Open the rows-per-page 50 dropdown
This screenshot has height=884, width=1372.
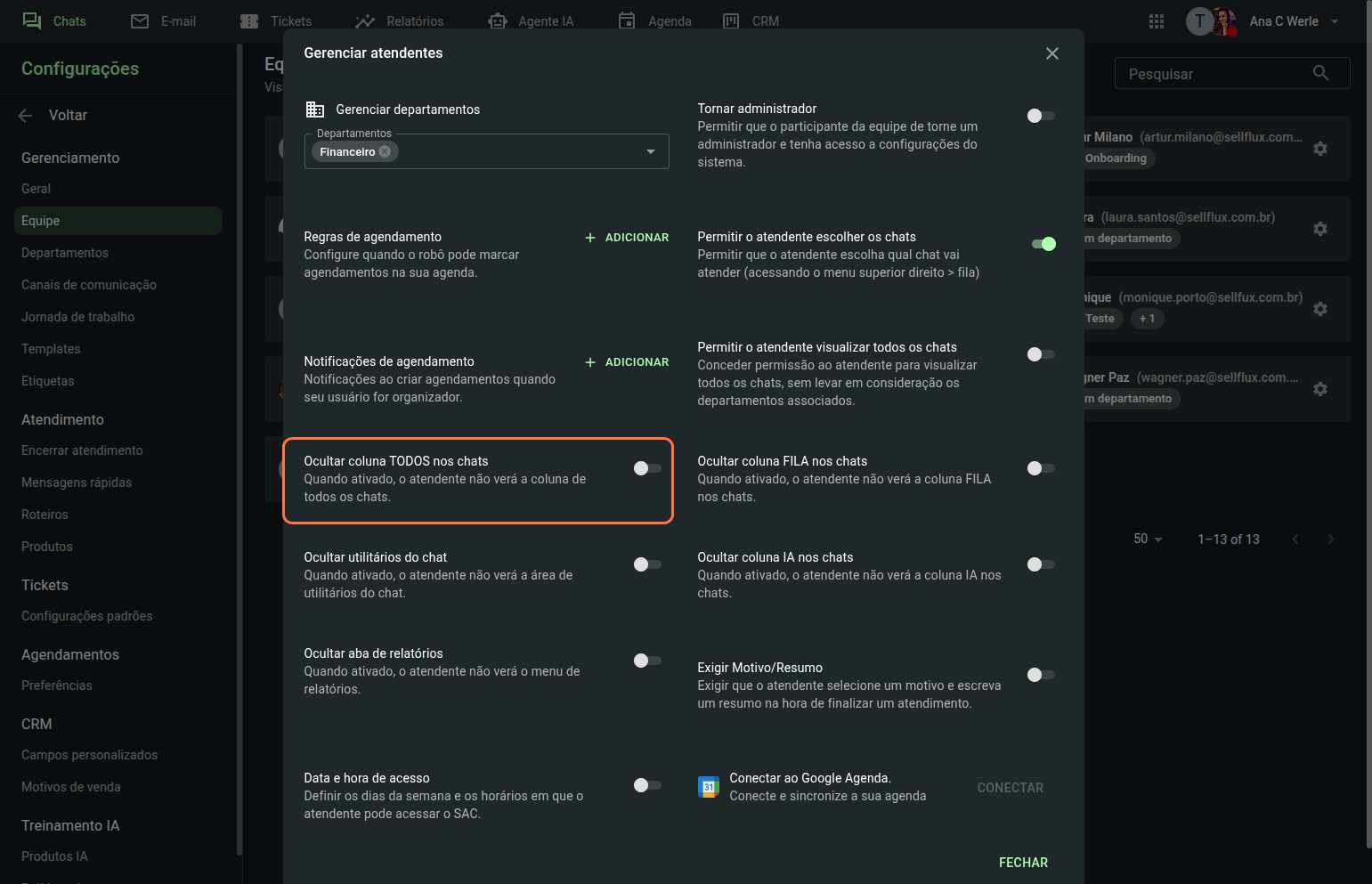1148,539
